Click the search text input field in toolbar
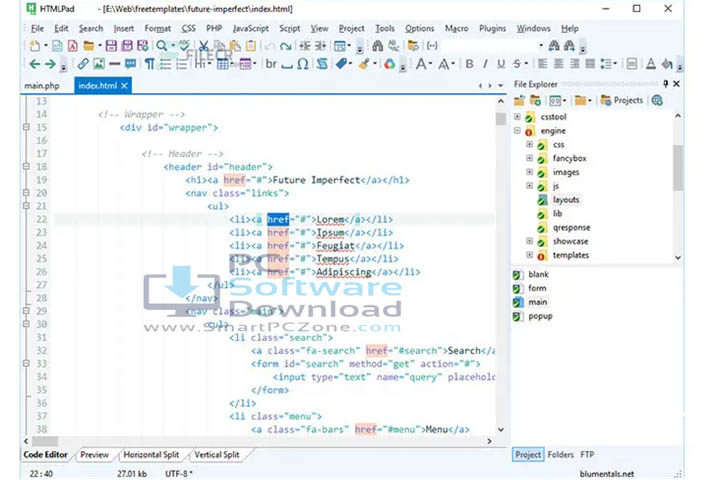 click(489, 45)
